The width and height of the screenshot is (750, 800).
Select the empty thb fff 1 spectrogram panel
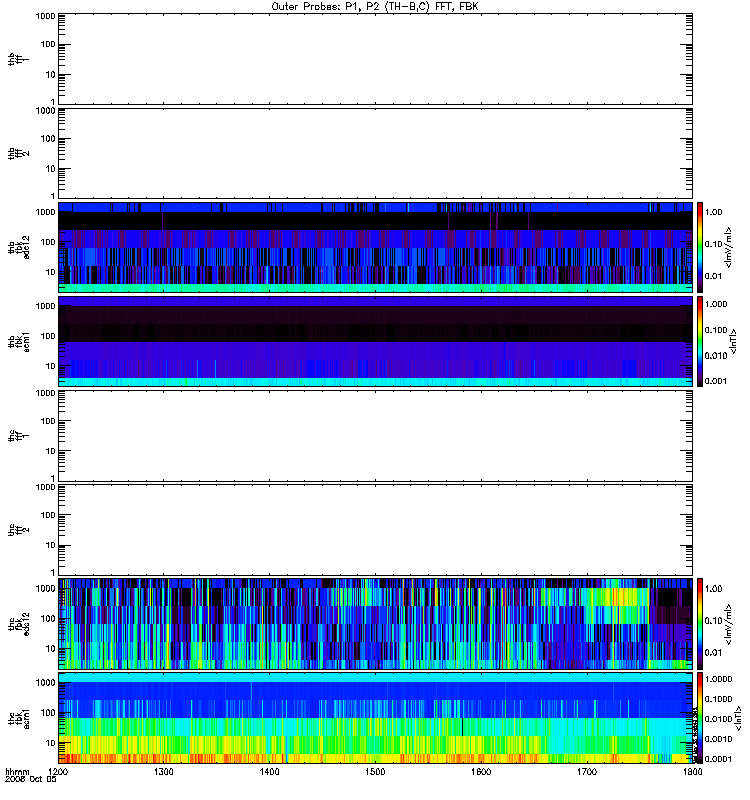click(x=375, y=59)
